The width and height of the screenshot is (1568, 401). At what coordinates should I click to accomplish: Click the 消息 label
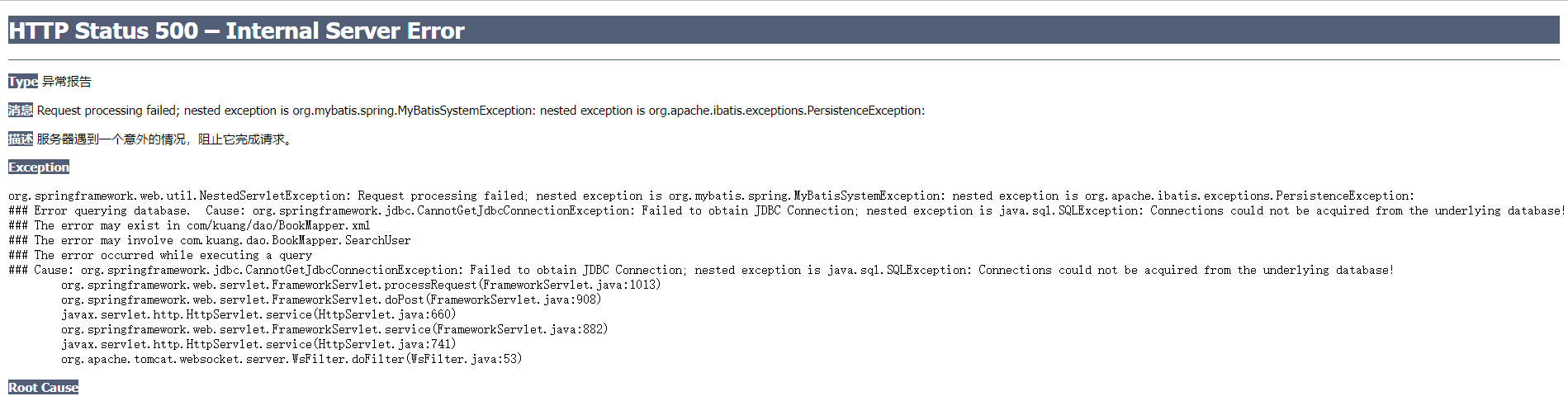pos(20,110)
